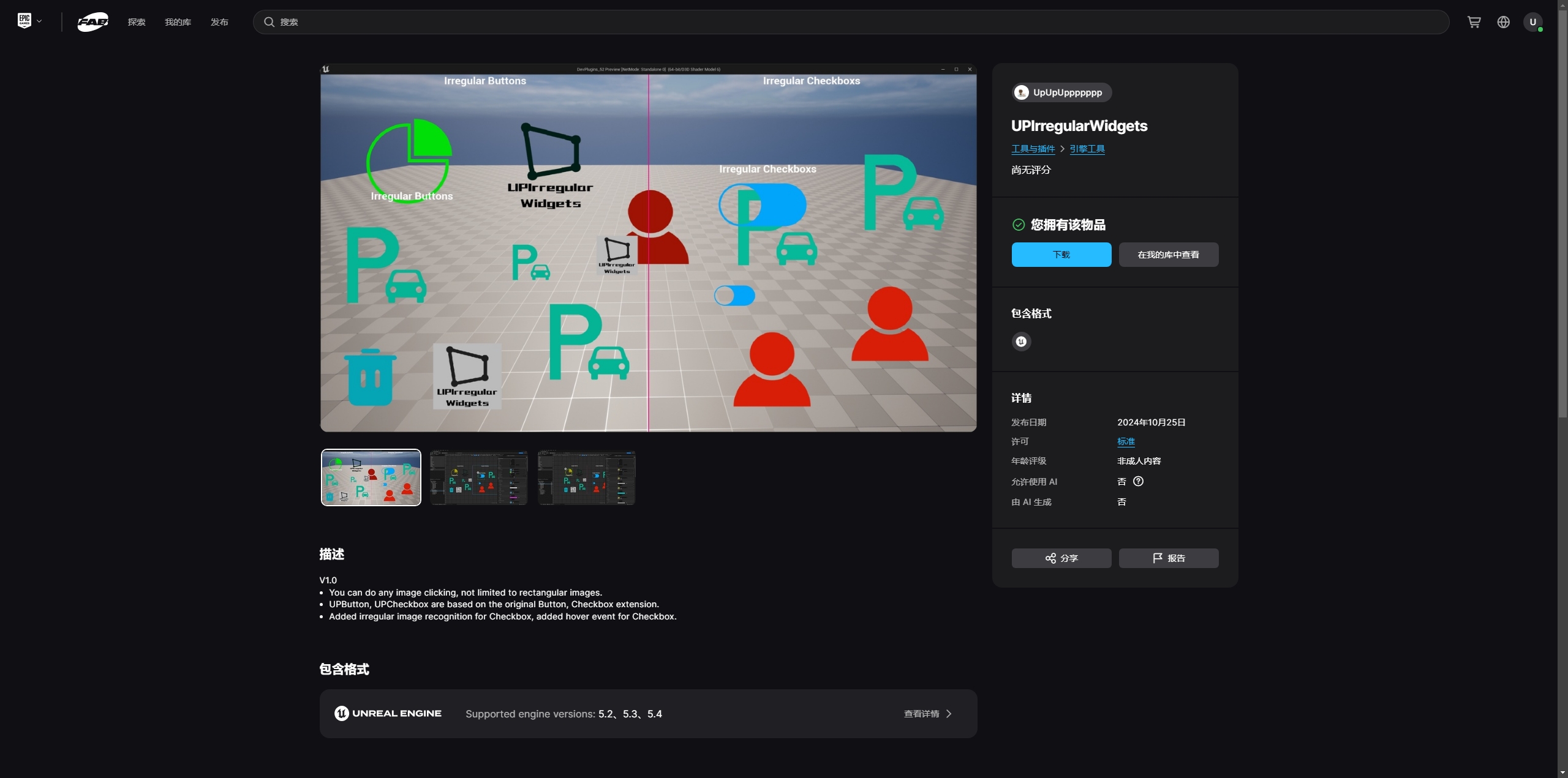Click the Epic Games logo
The image size is (1568, 778).
coord(24,21)
